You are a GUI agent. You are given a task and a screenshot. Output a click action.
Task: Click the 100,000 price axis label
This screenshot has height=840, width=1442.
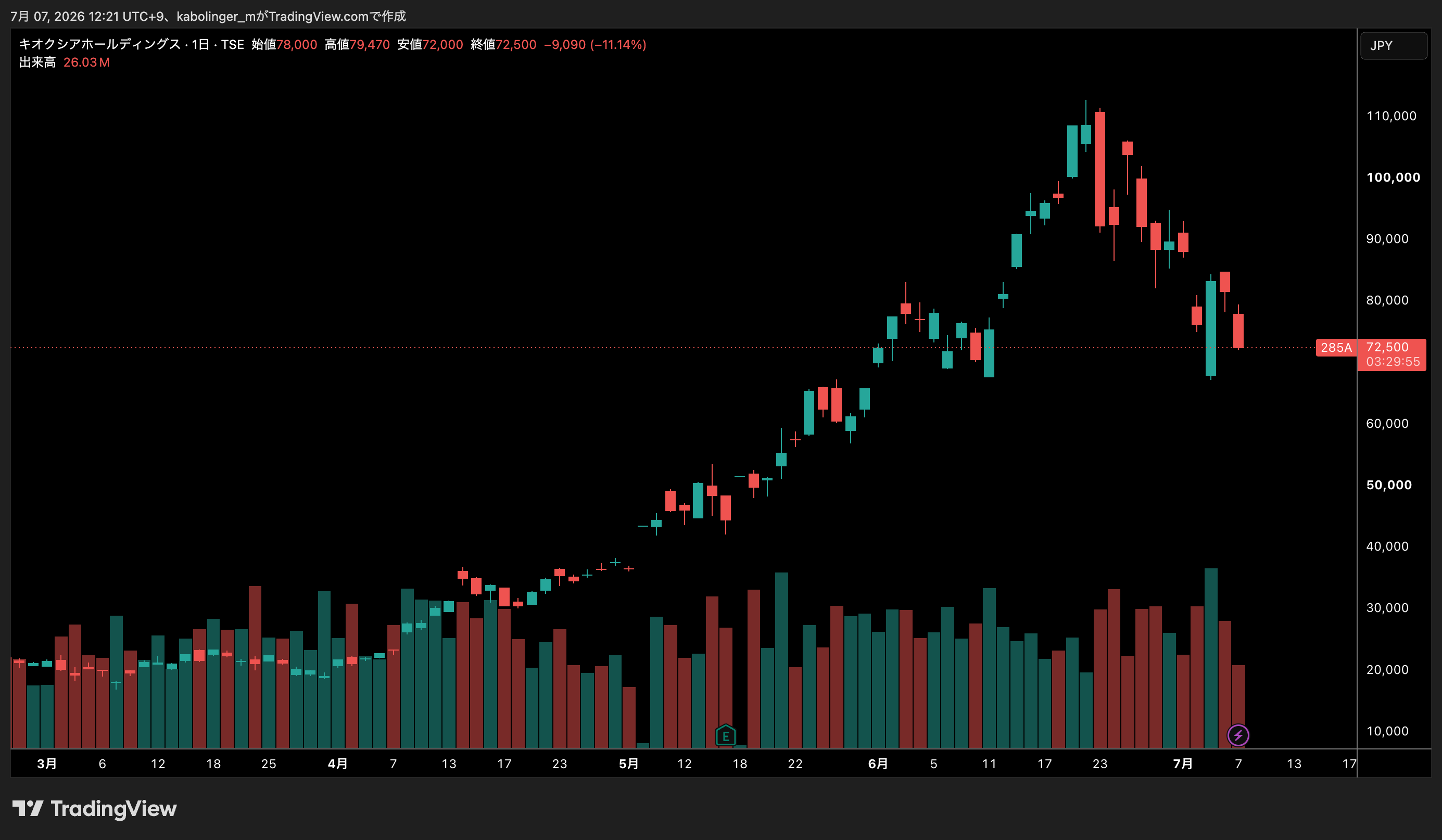click(1393, 177)
